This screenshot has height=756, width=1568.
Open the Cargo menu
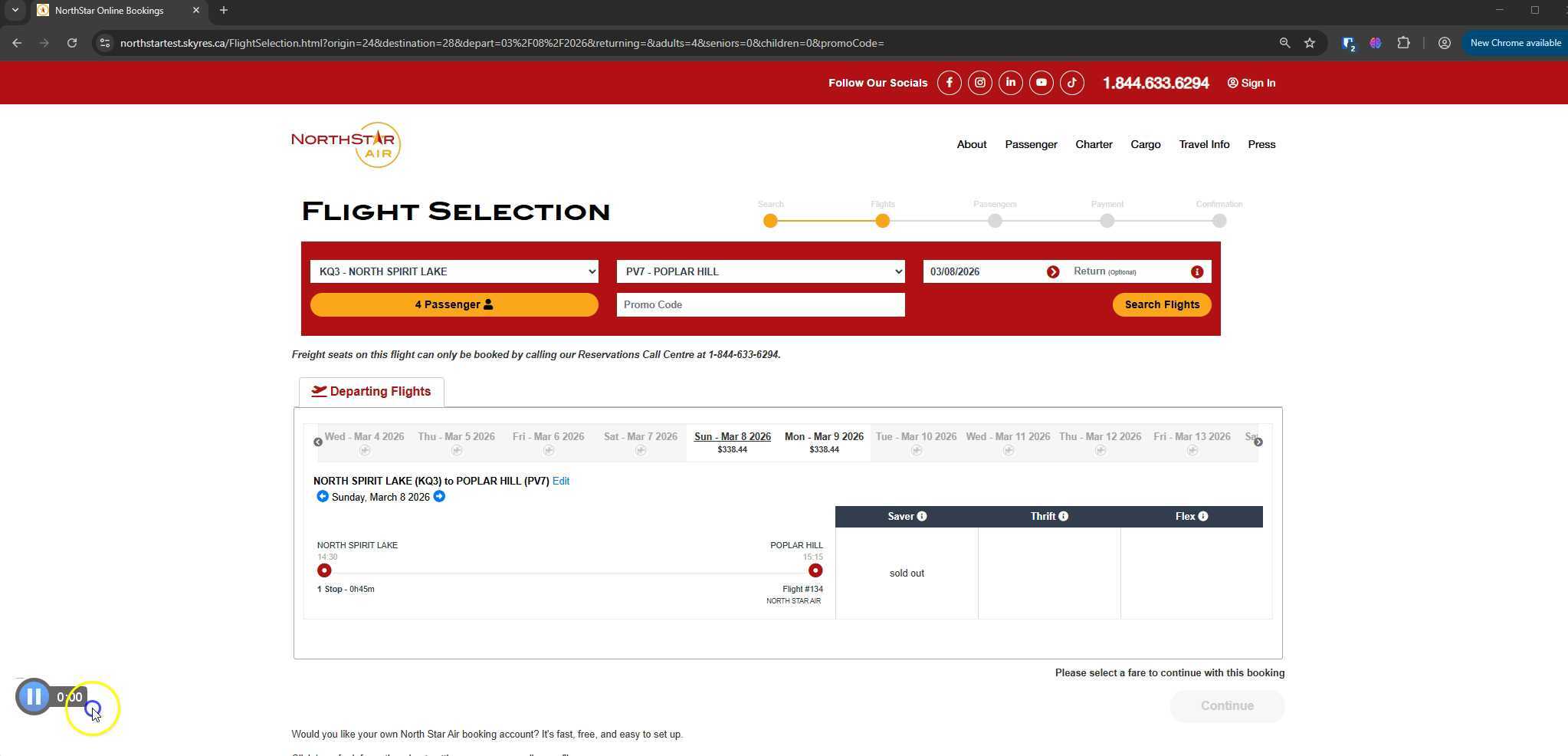[x=1146, y=145]
